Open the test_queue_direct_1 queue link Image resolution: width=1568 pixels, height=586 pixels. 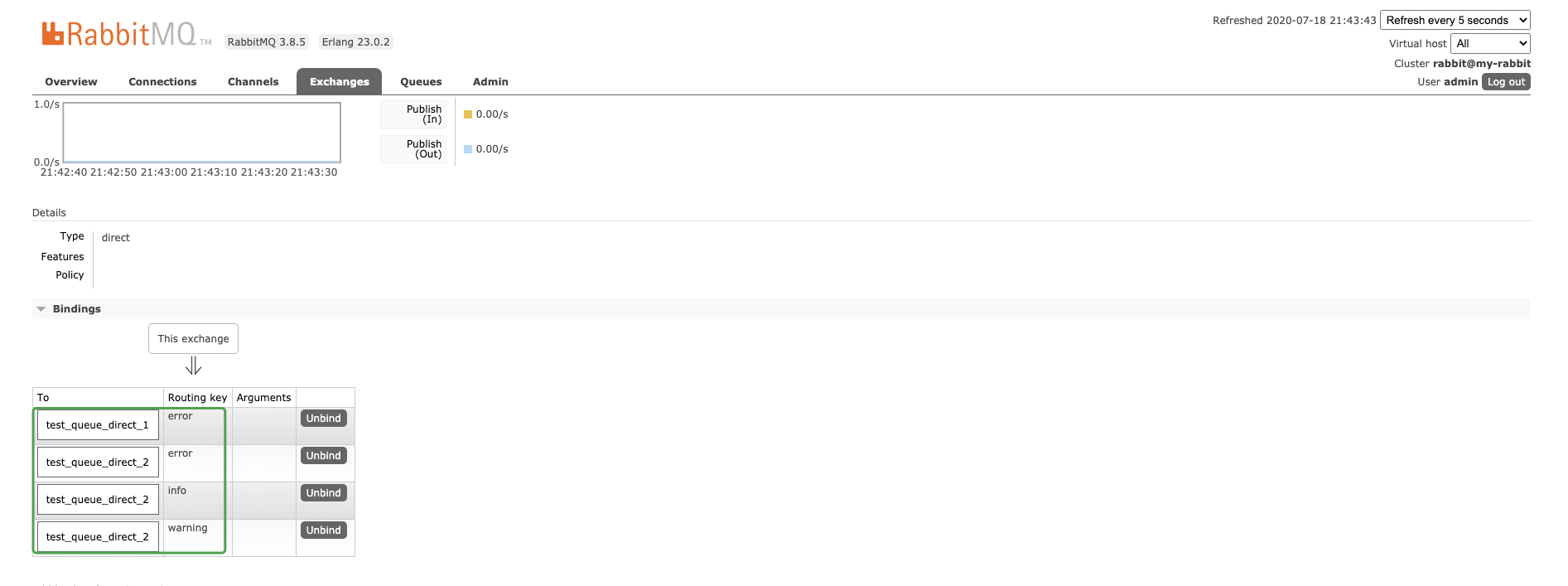[98, 425]
